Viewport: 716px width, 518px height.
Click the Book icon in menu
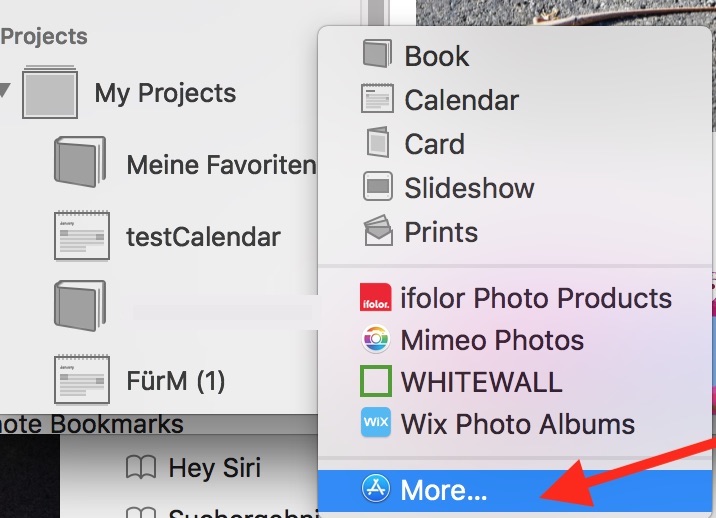pyautogui.click(x=377, y=55)
